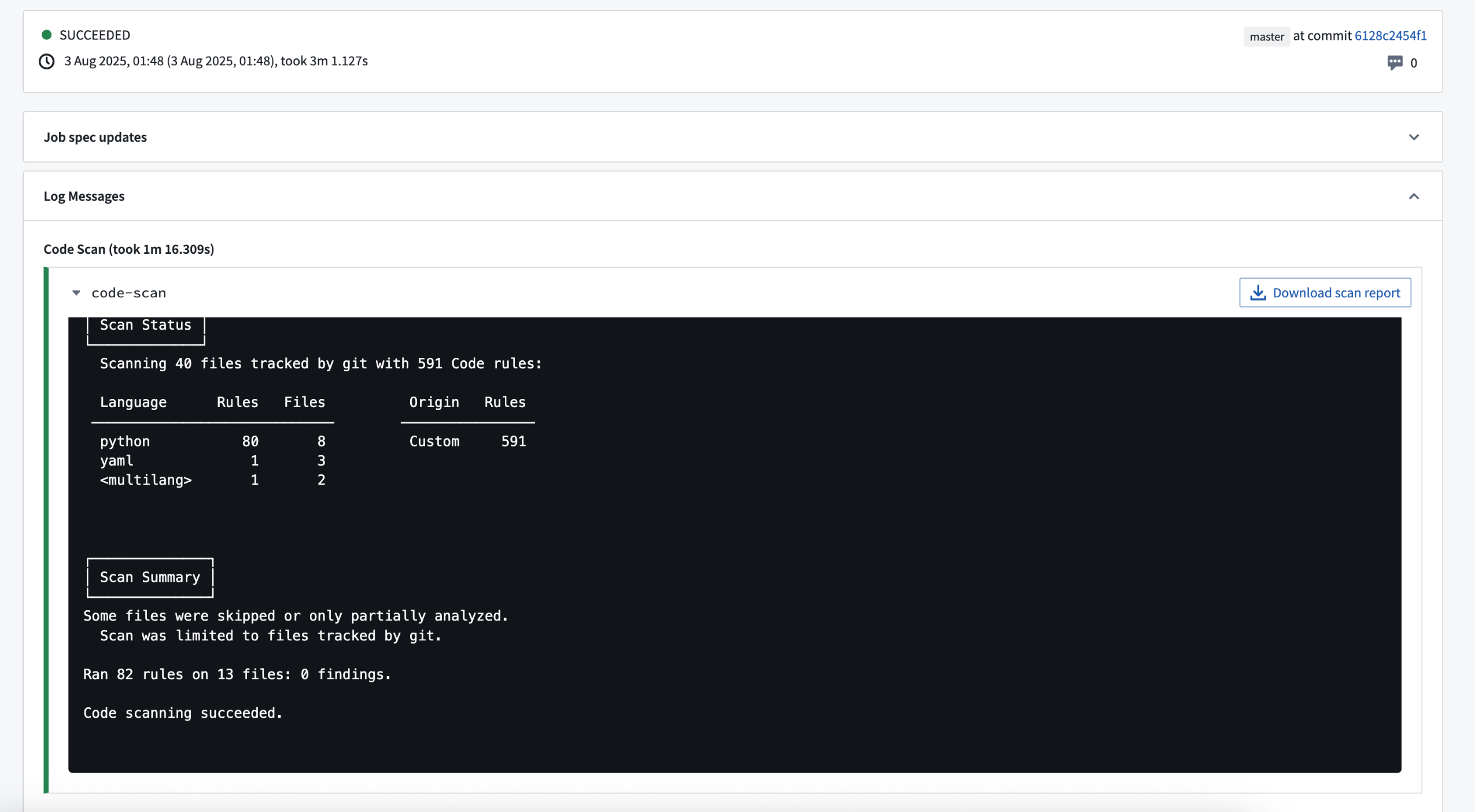The image size is (1475, 812).
Task: Select the Code Scan log section heading
Action: pos(128,249)
